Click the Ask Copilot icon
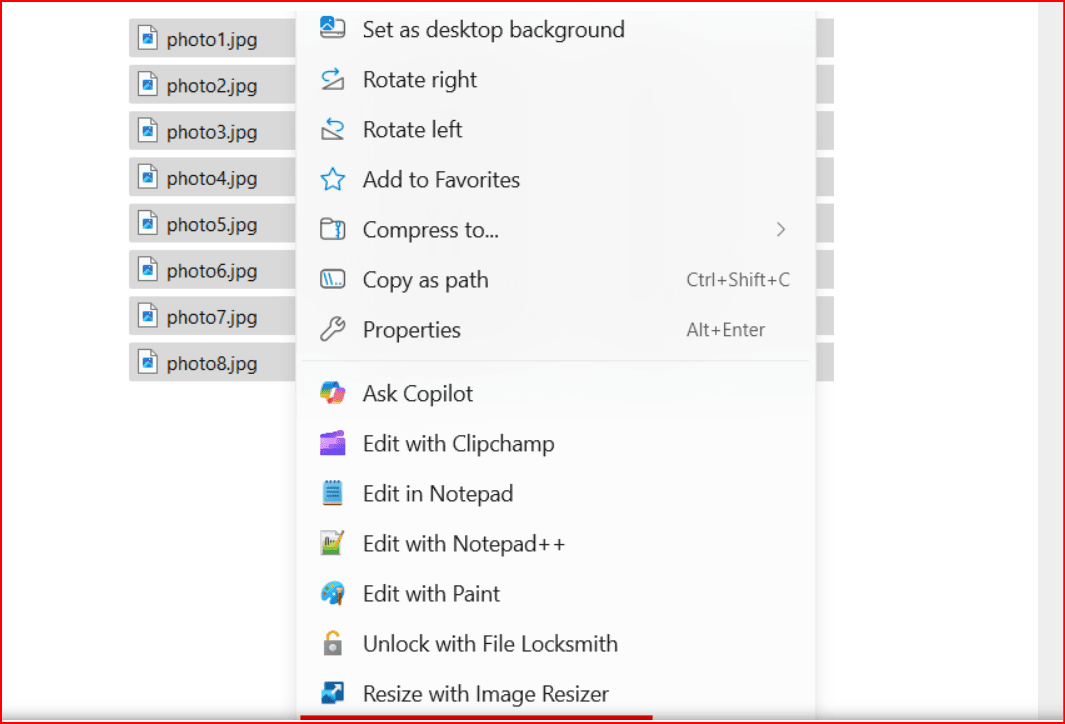Image resolution: width=1065 pixels, height=724 pixels. (332, 394)
